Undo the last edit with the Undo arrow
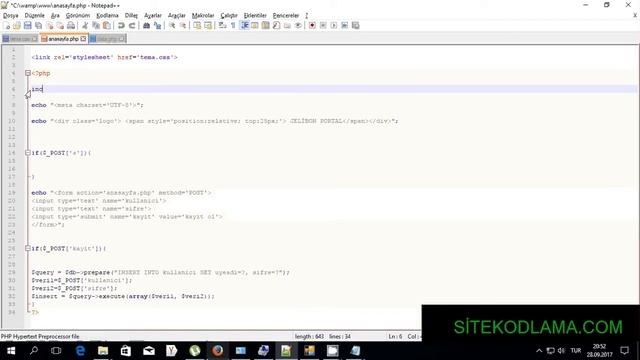Image resolution: width=640 pixels, height=360 pixels. click(121, 26)
